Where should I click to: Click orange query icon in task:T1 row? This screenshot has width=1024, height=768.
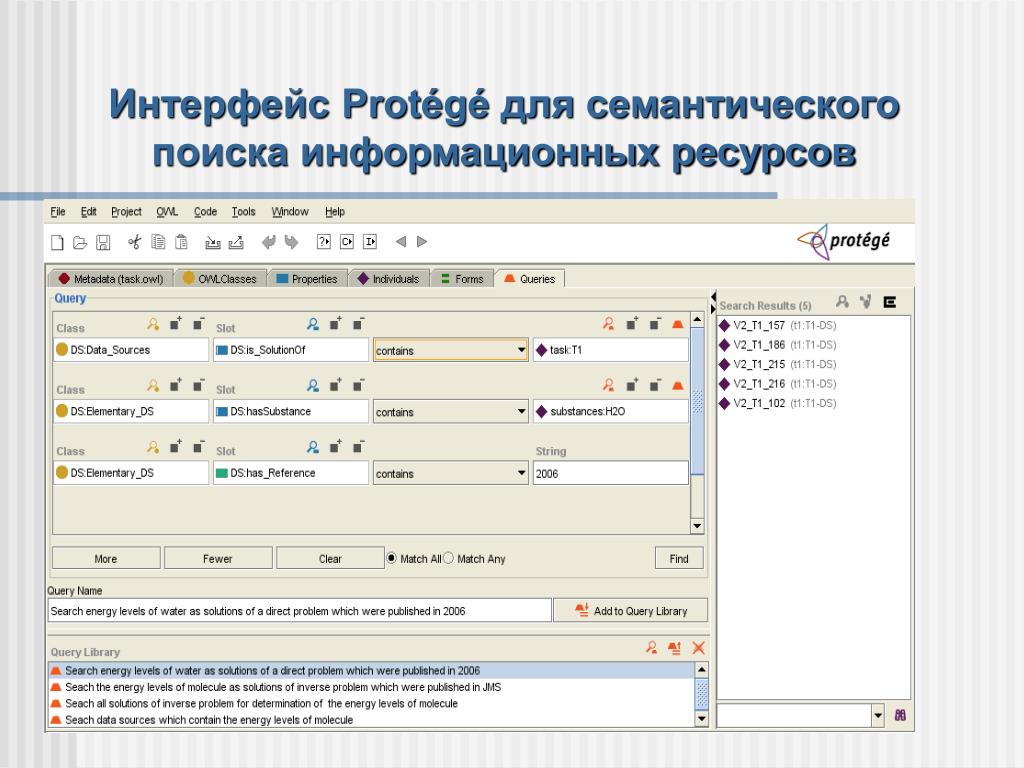[678, 324]
